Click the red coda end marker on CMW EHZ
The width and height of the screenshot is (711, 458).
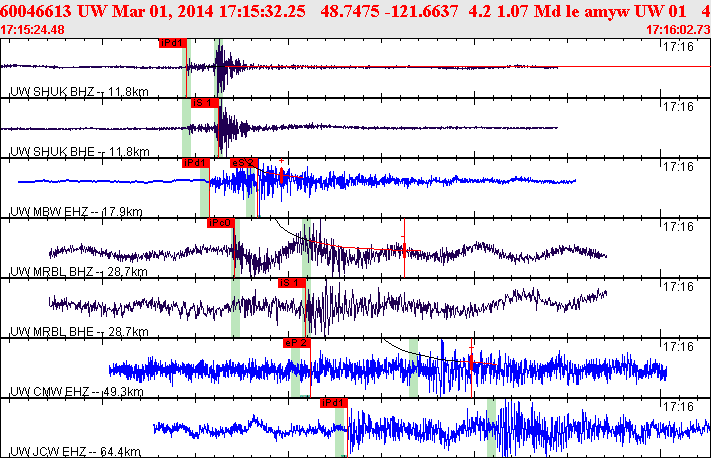[472, 367]
